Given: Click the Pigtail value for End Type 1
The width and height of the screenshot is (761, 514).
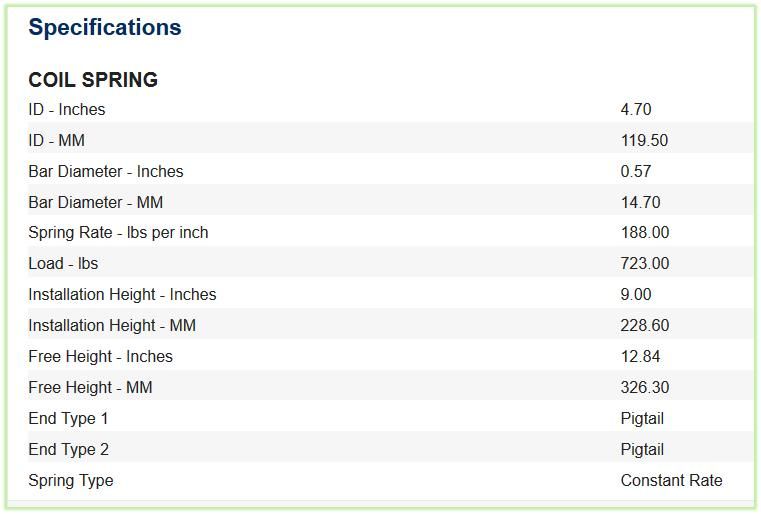Looking at the screenshot, I should click(x=642, y=419).
